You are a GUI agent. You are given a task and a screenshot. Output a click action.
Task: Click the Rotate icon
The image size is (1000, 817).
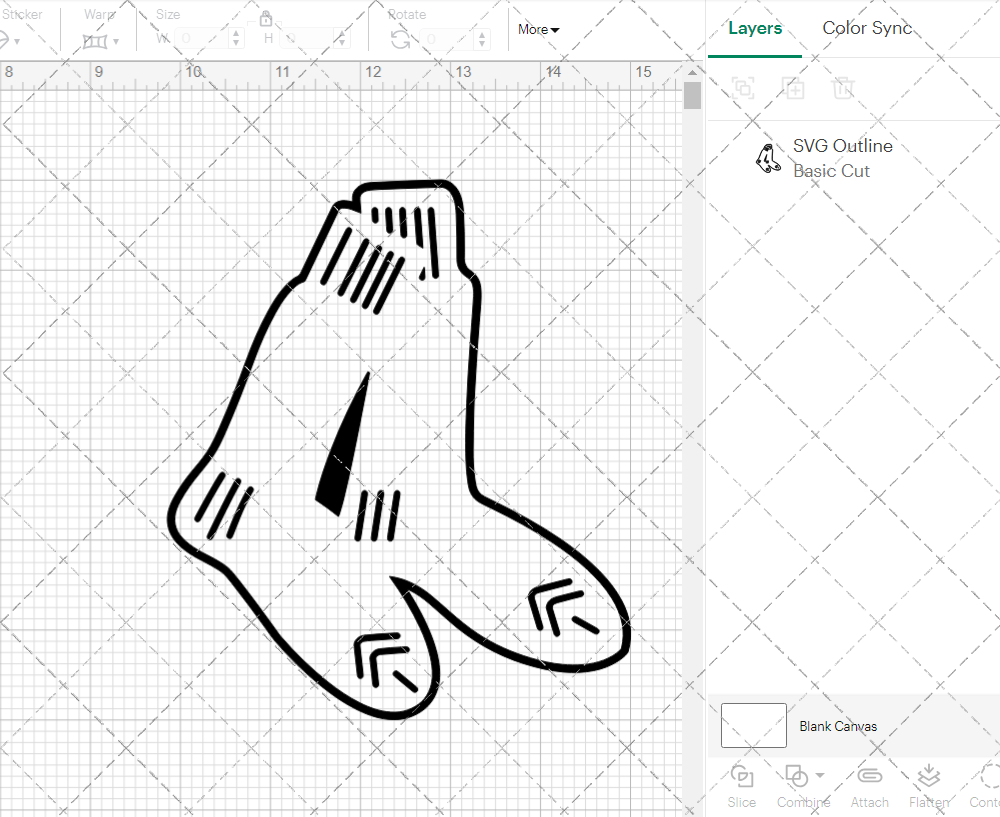[401, 40]
